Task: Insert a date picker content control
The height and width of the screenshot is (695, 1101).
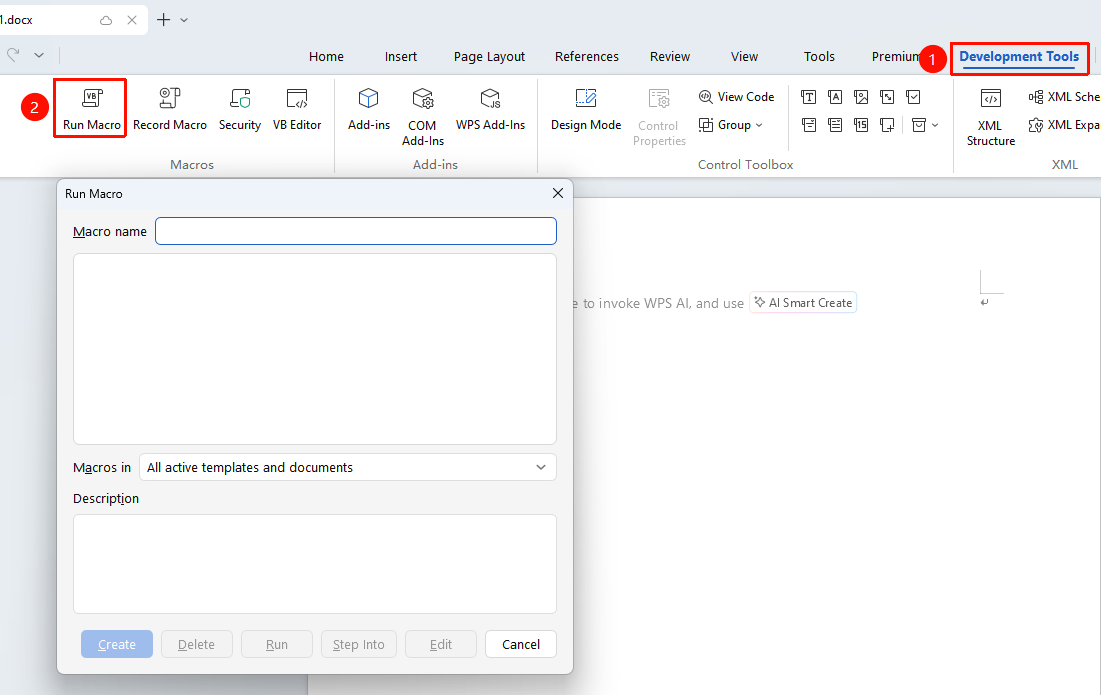Action: pyautogui.click(x=861, y=125)
